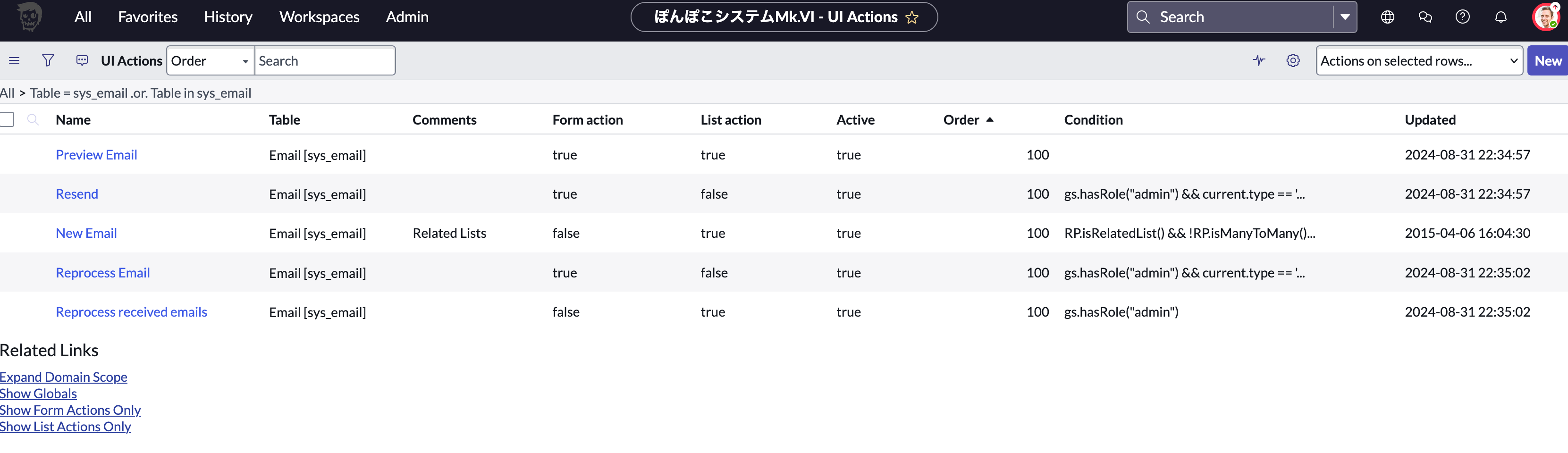Viewport: 1568px width, 453px height.
Task: Open the chat conversations icon
Action: (x=1425, y=17)
